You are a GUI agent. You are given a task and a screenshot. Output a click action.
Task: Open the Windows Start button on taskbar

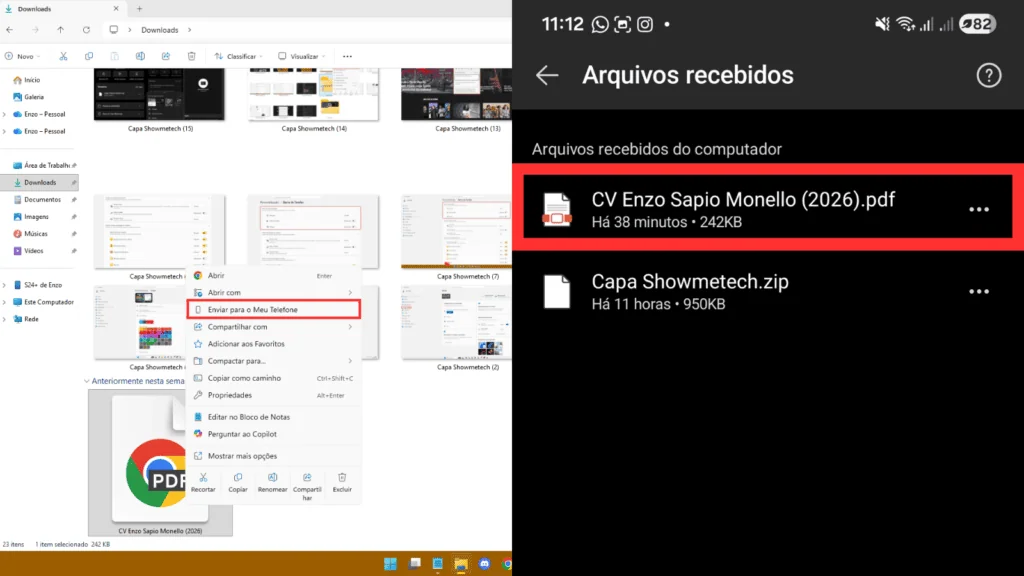pos(391,564)
